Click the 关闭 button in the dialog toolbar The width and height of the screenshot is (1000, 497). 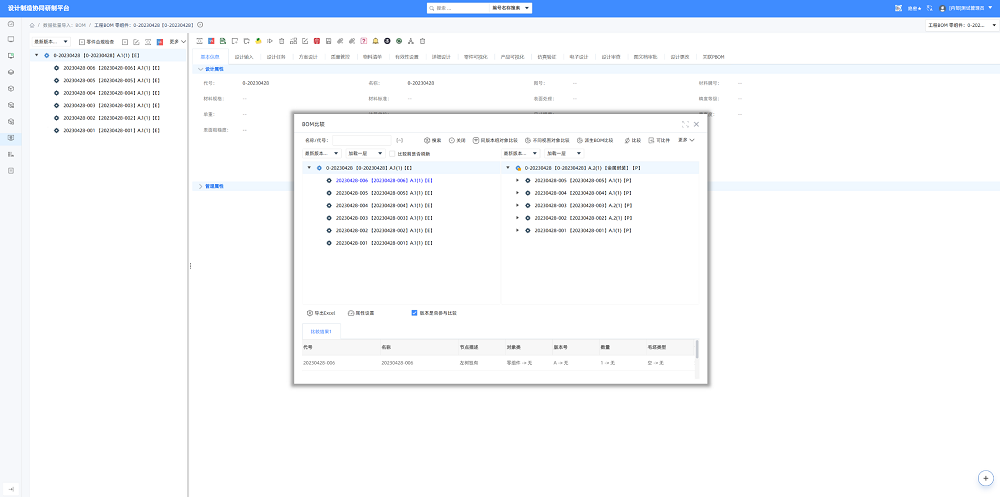(x=457, y=140)
